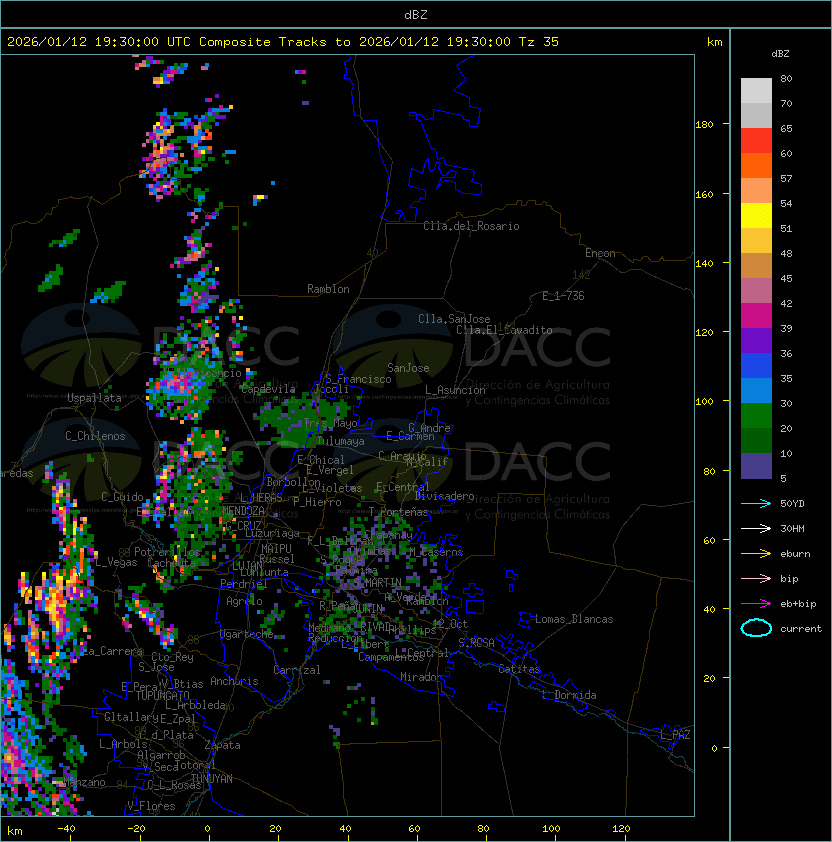Pick the slate purple 5-10 dBZ swatch
This screenshot has height=842, width=832.
756,466
